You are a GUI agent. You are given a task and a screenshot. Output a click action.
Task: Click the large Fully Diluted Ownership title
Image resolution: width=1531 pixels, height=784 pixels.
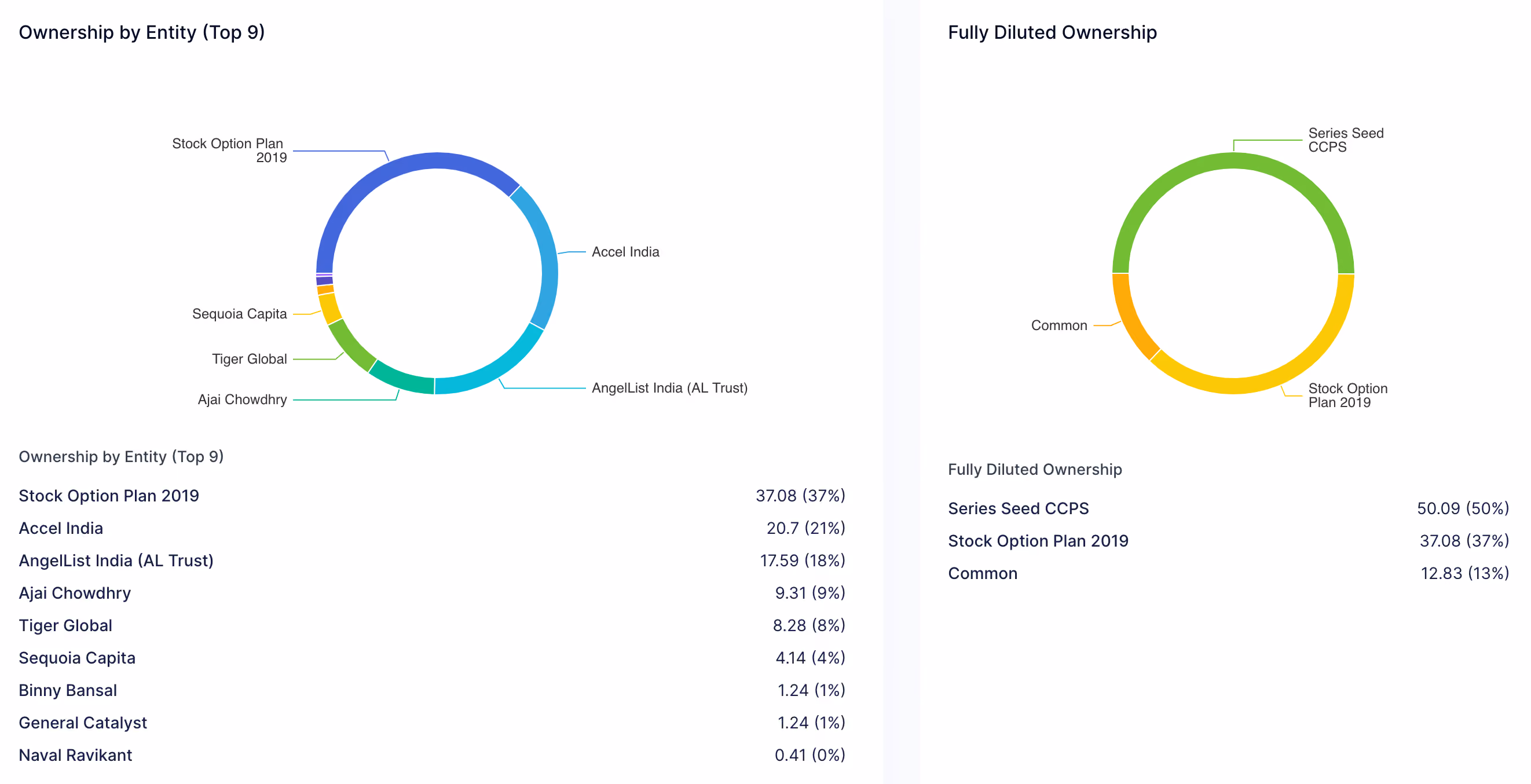tap(1052, 32)
